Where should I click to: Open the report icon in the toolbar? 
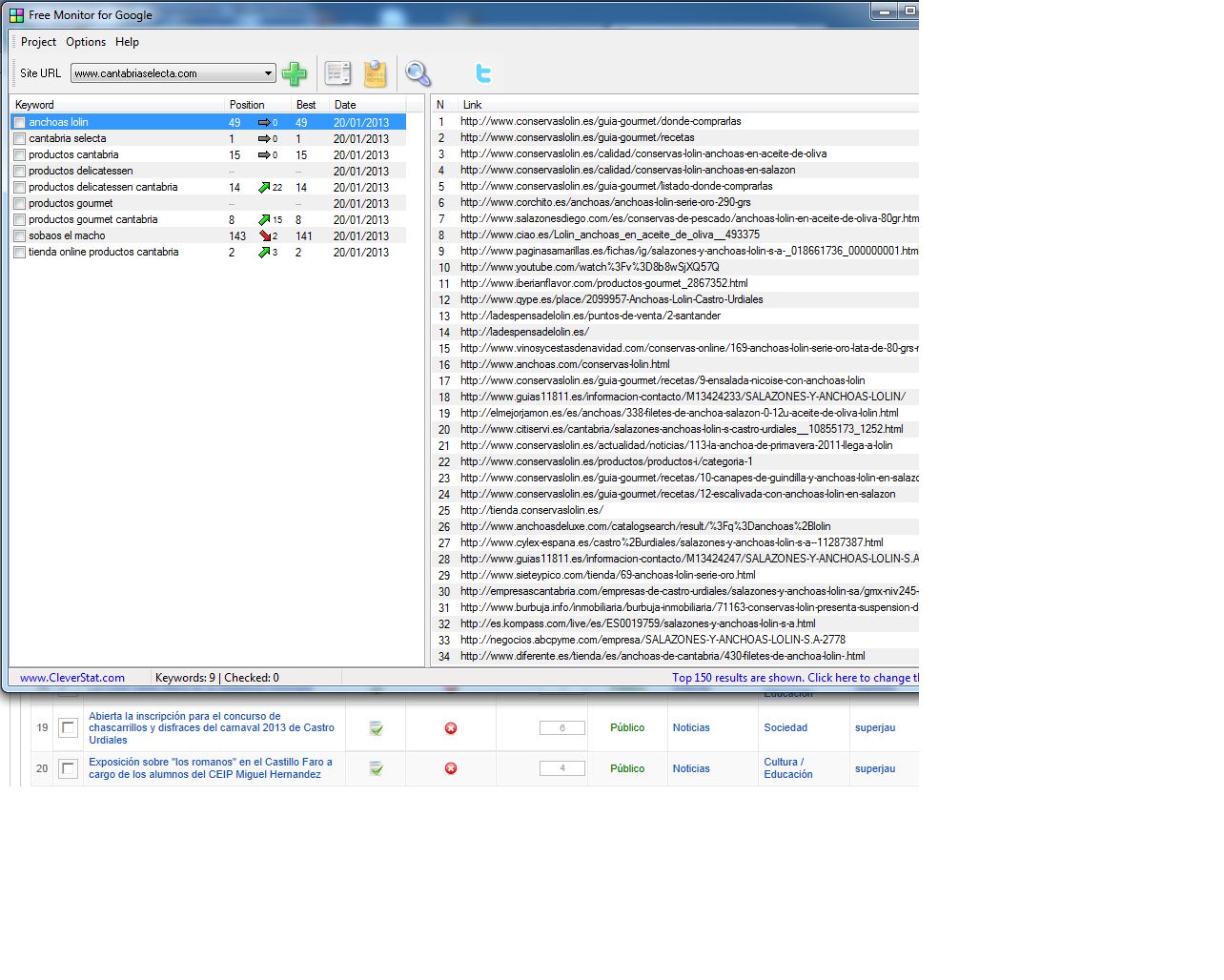(x=337, y=73)
